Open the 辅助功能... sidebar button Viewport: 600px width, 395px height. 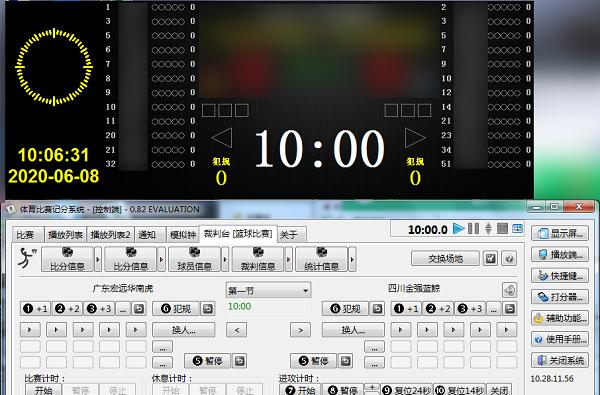[560, 318]
